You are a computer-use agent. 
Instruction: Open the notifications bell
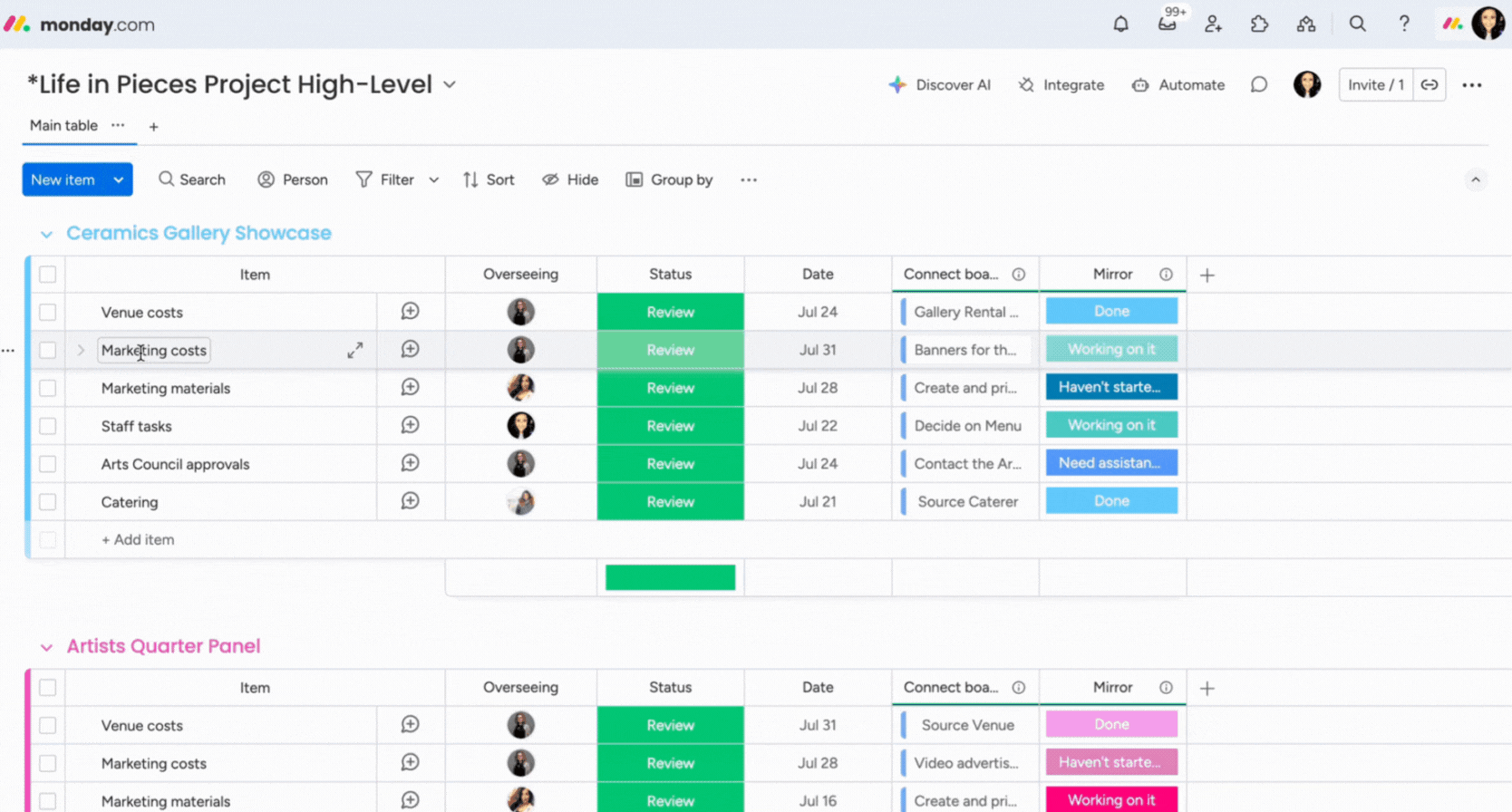coord(1120,24)
